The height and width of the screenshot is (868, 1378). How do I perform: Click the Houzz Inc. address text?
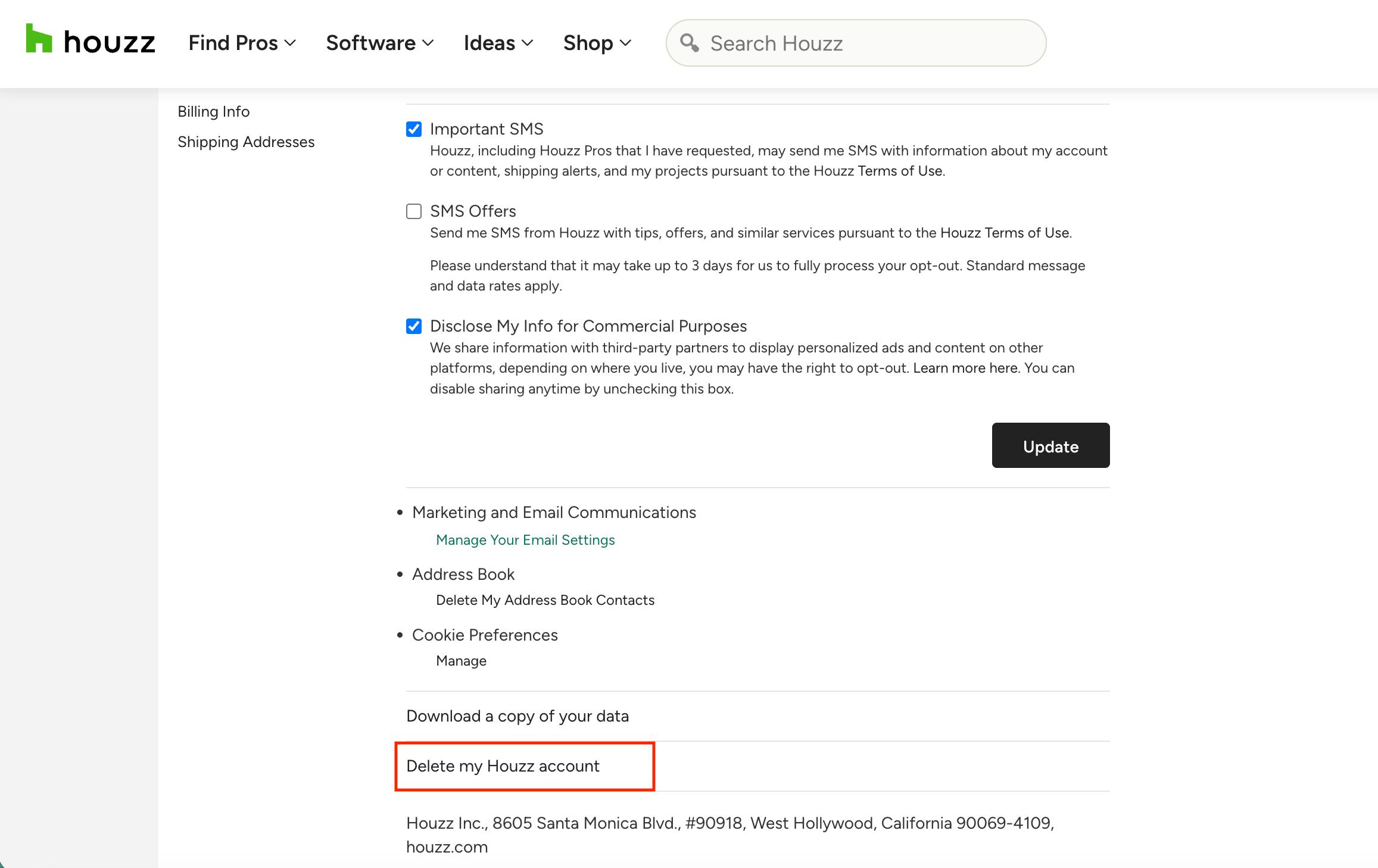tap(730, 835)
